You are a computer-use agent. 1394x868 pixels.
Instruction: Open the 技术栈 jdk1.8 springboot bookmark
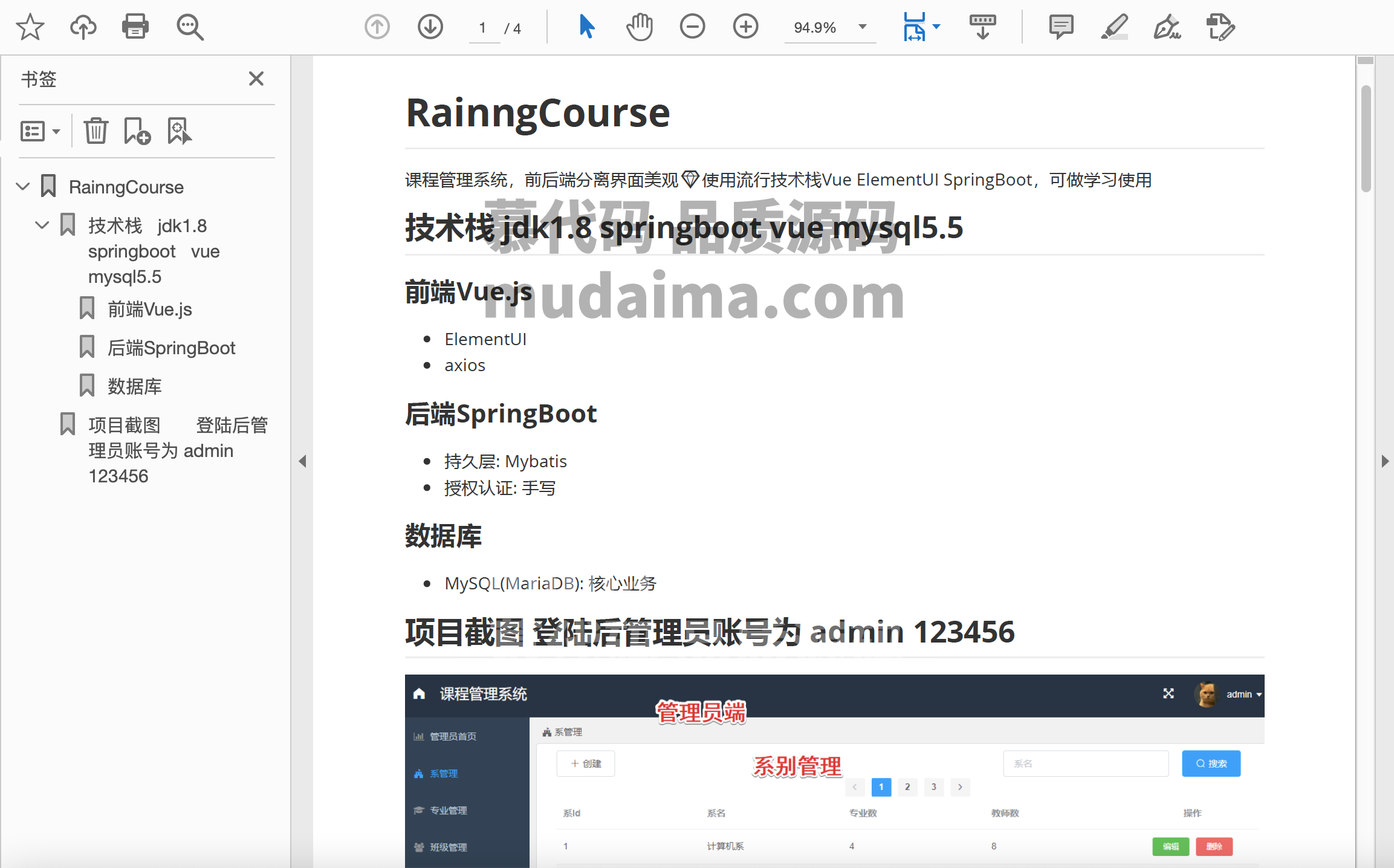154,251
